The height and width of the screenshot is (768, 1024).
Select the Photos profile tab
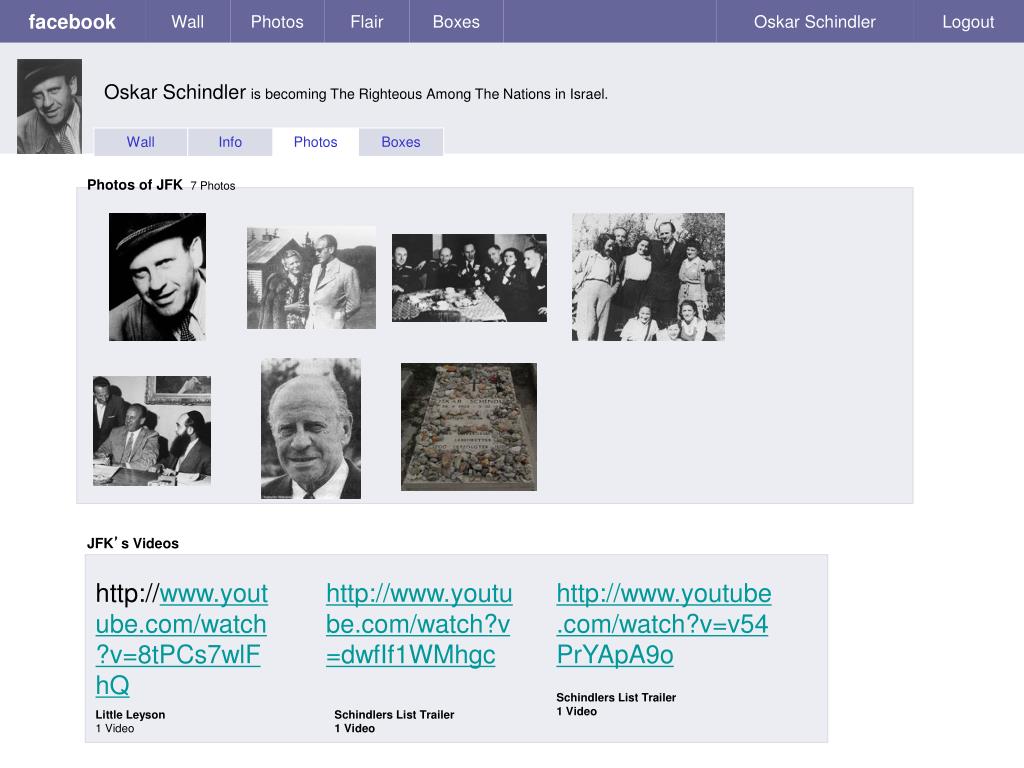tap(315, 142)
